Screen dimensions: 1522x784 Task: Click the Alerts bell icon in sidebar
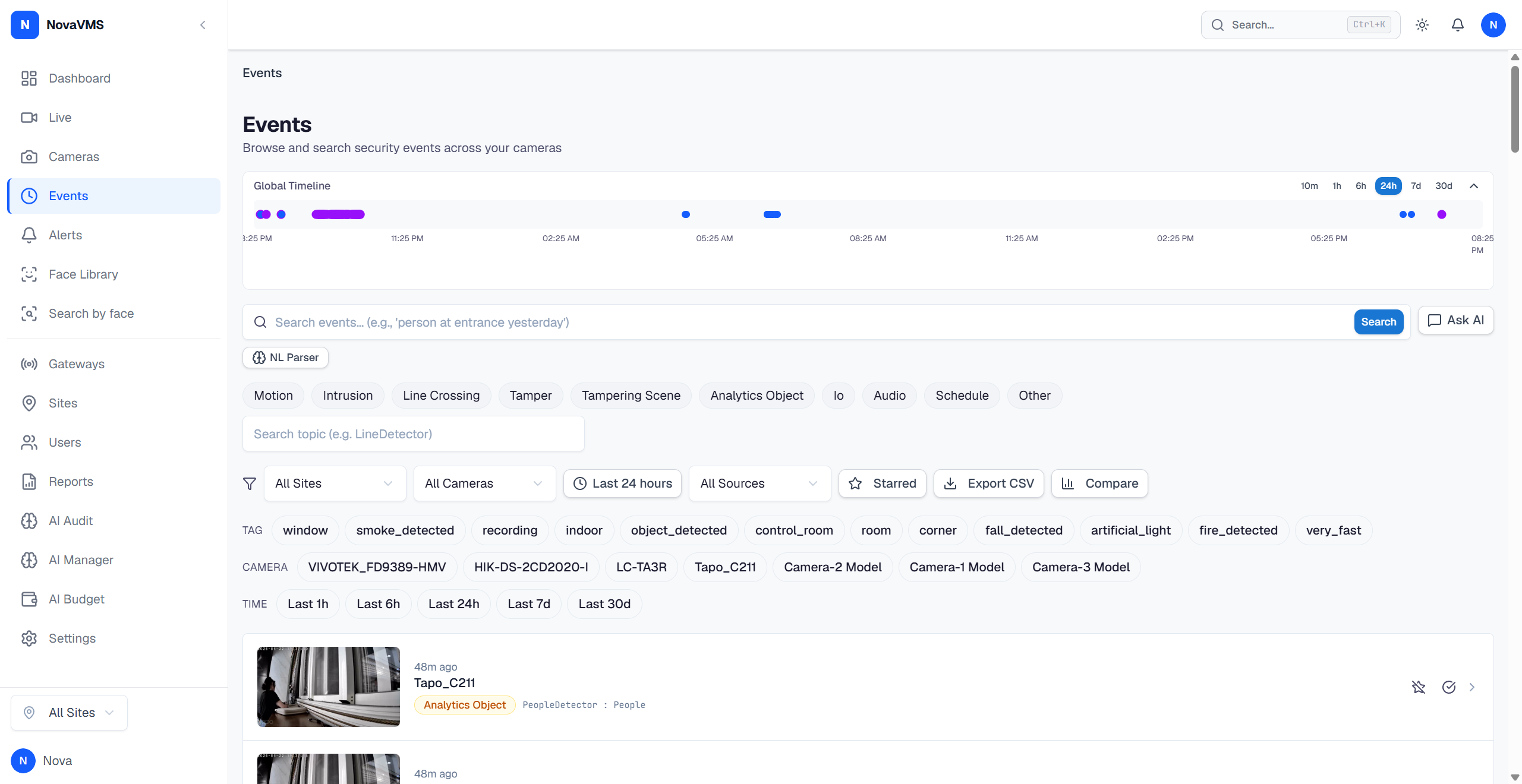point(29,235)
